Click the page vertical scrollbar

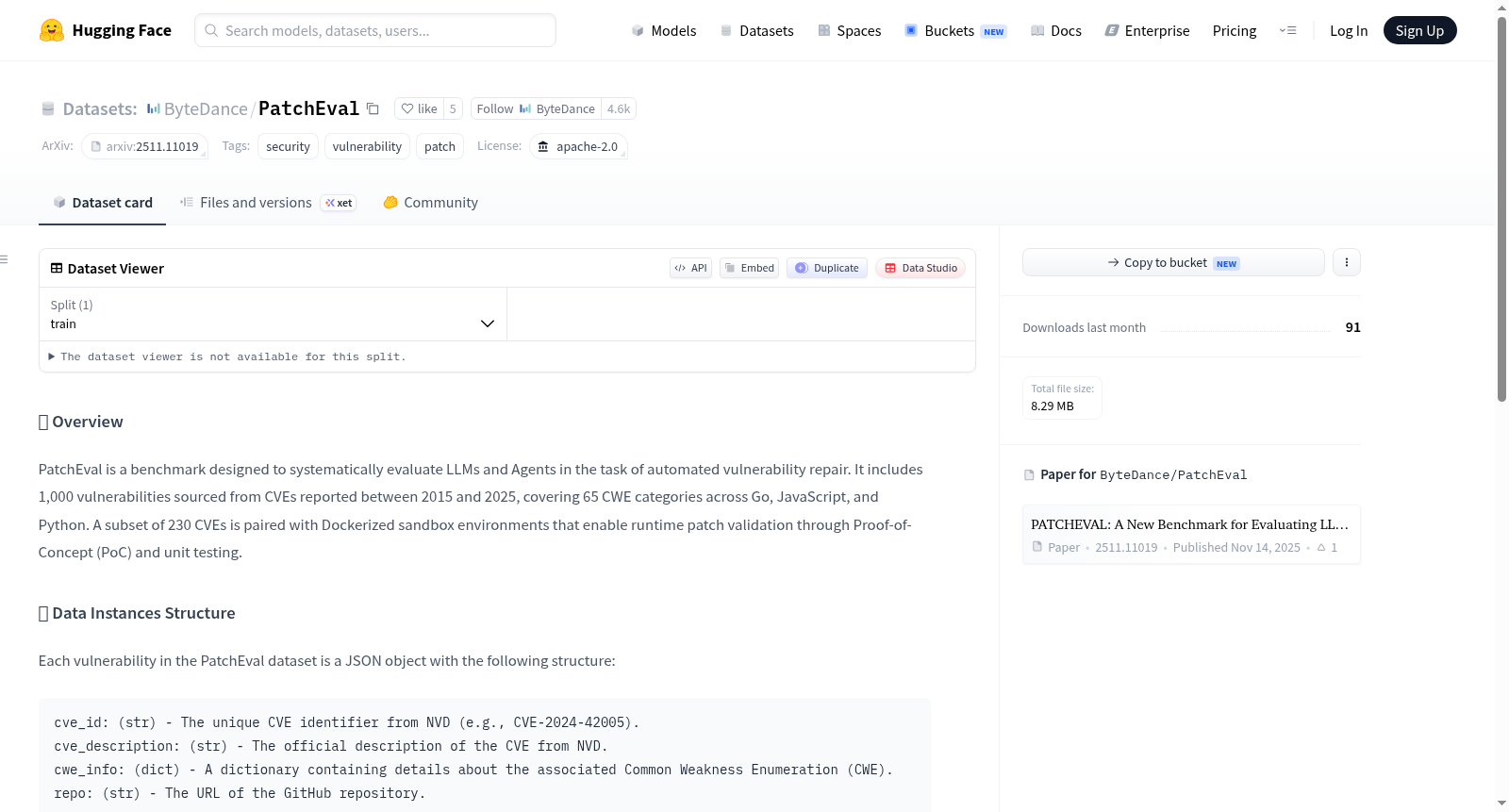pyautogui.click(x=1501, y=209)
